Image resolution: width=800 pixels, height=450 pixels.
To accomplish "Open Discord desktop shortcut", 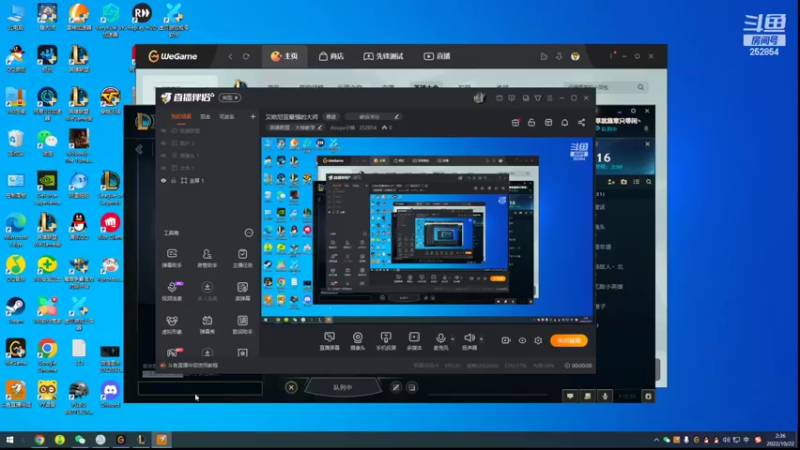I will (110, 394).
